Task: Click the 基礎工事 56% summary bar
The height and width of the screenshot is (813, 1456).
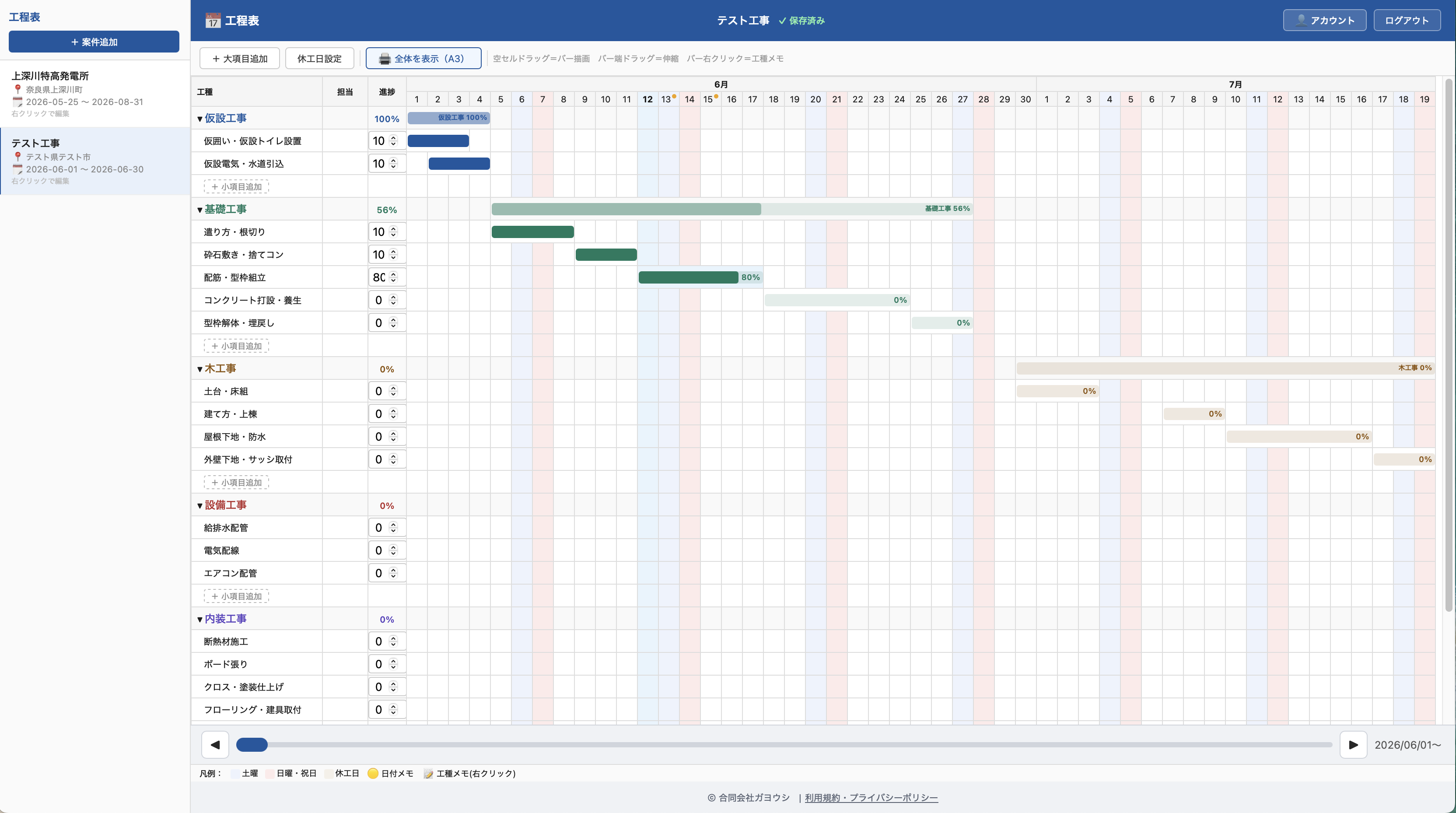Action: (x=732, y=209)
